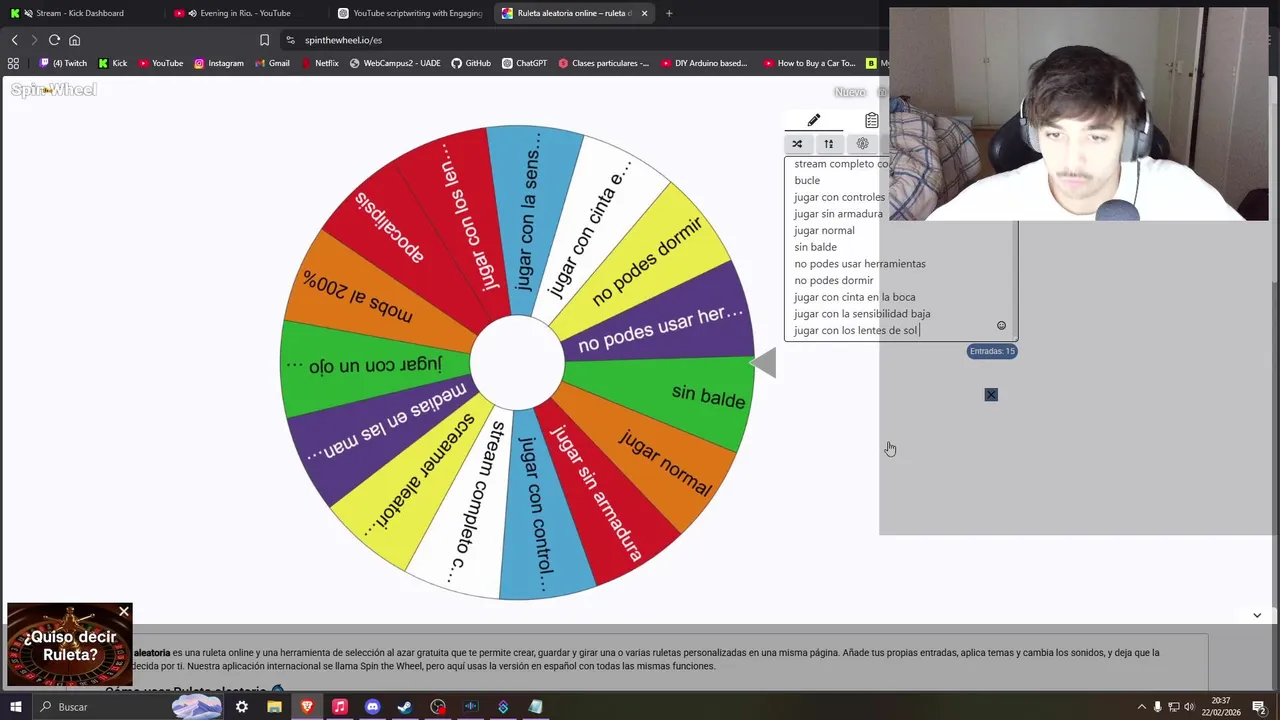Click the entry "jugar normal" in list
Image resolution: width=1280 pixels, height=720 pixels.
(824, 230)
